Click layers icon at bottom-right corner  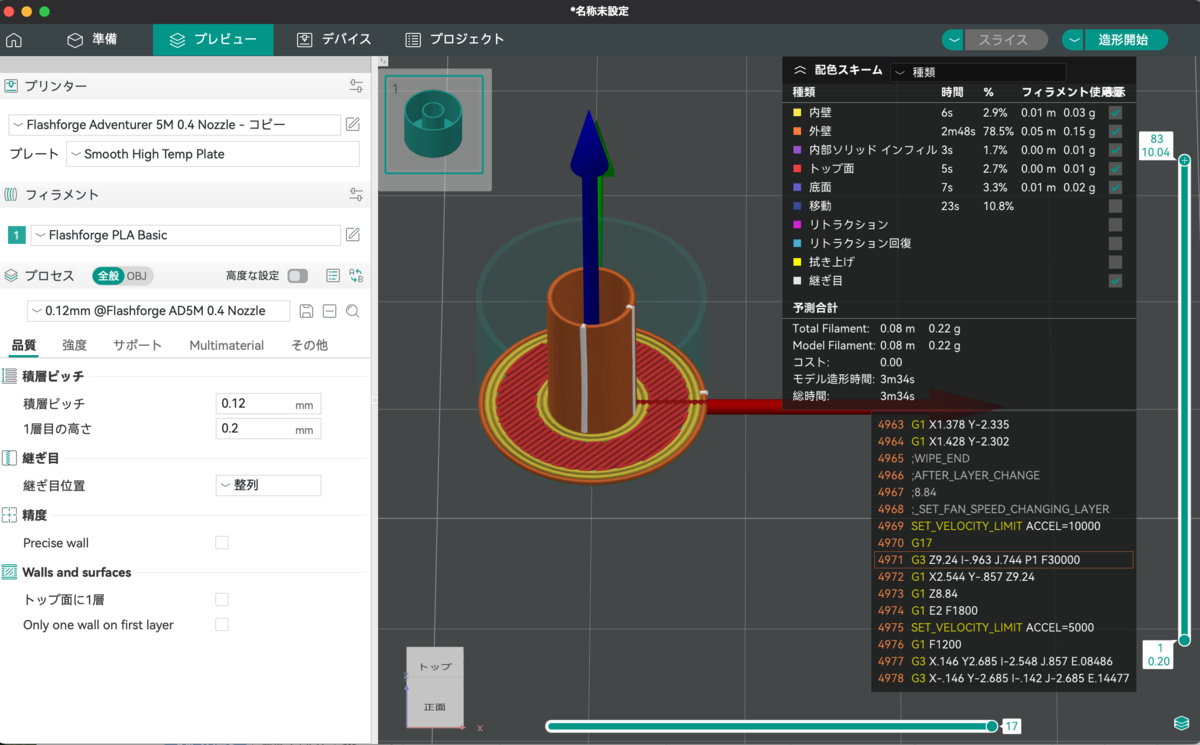click(1181, 723)
